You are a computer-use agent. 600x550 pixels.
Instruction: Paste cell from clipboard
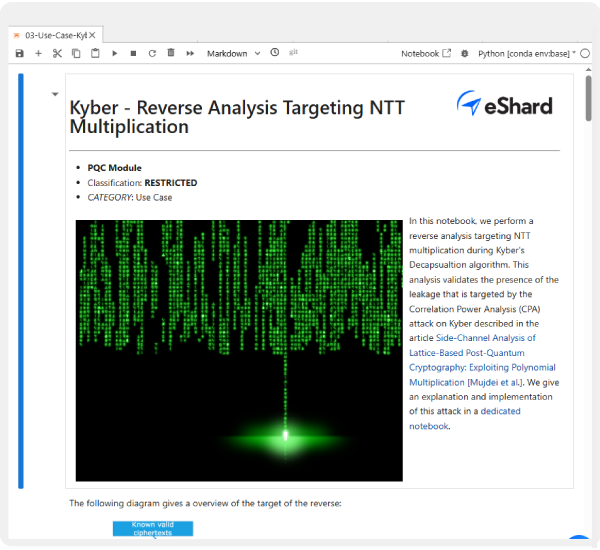point(95,53)
